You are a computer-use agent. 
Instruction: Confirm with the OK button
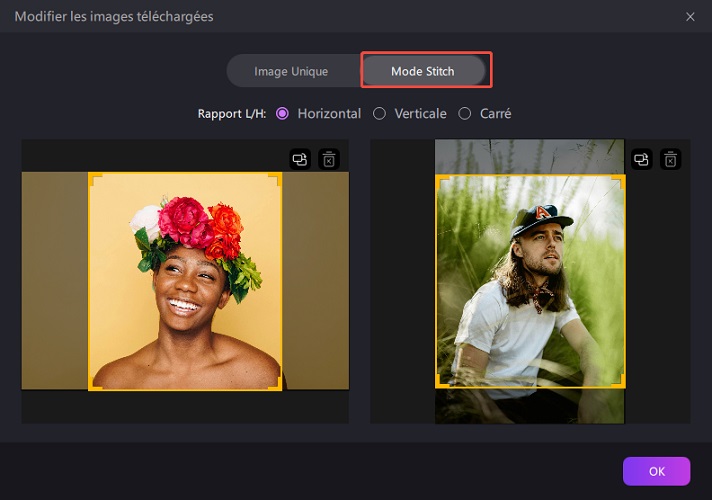657,471
